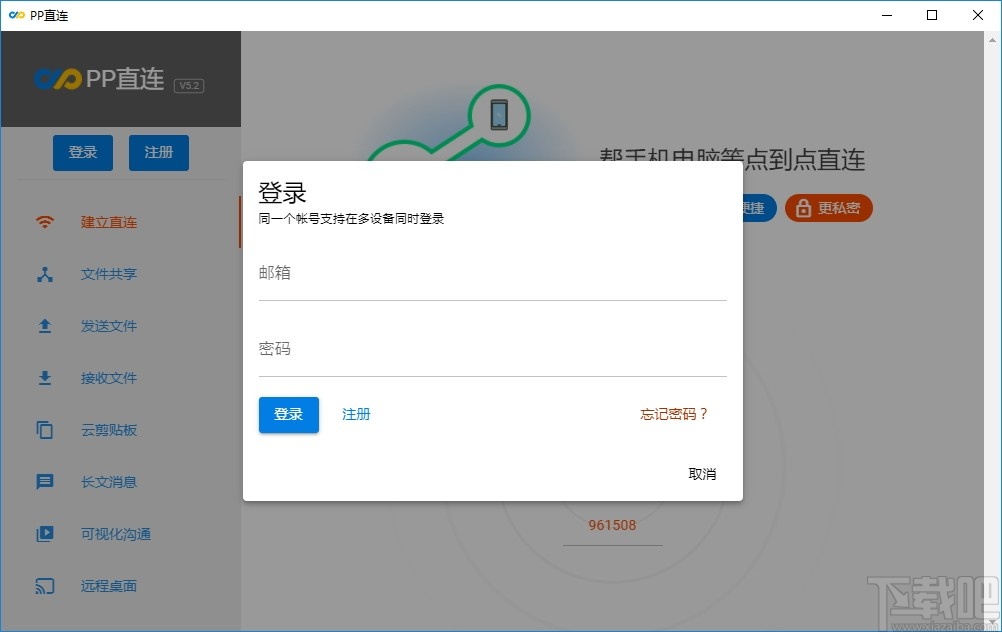Click the download icon for 接收文件
The height and width of the screenshot is (632, 1002).
tap(45, 377)
